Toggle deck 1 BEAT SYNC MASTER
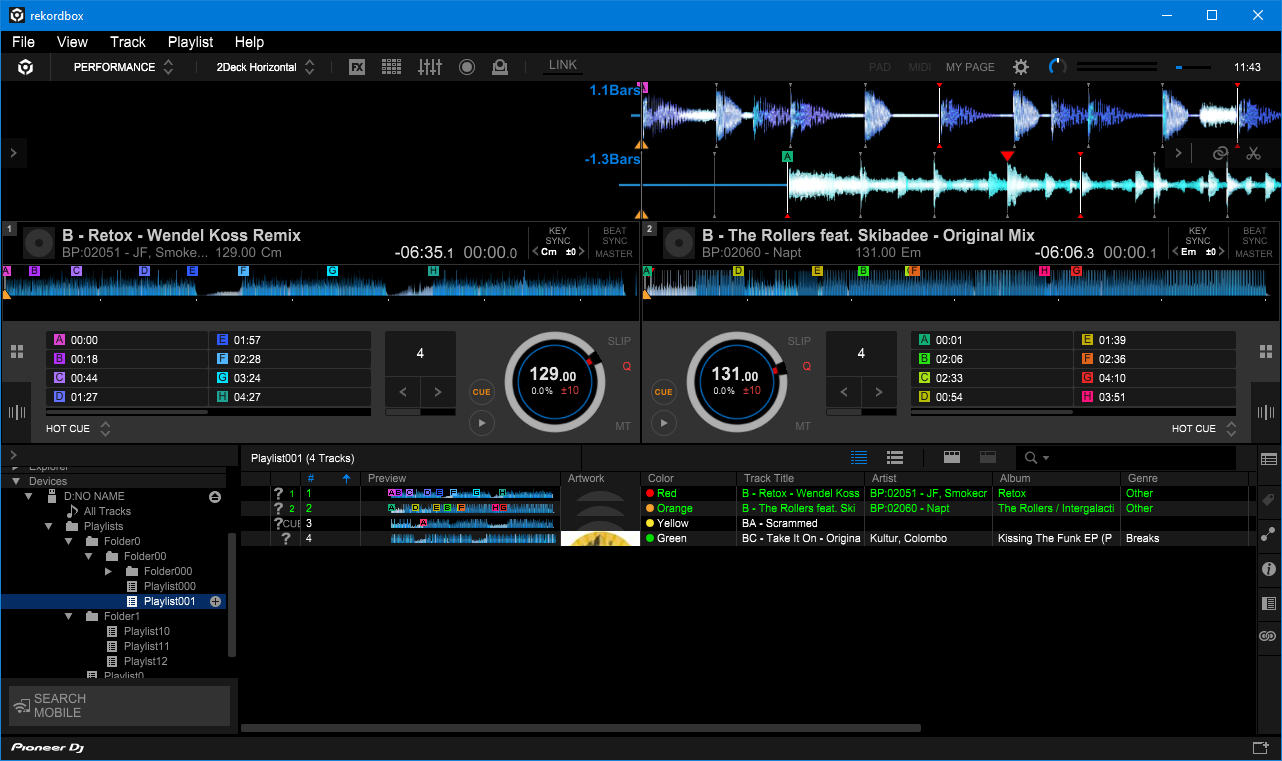Image resolution: width=1282 pixels, height=761 pixels. (x=614, y=242)
